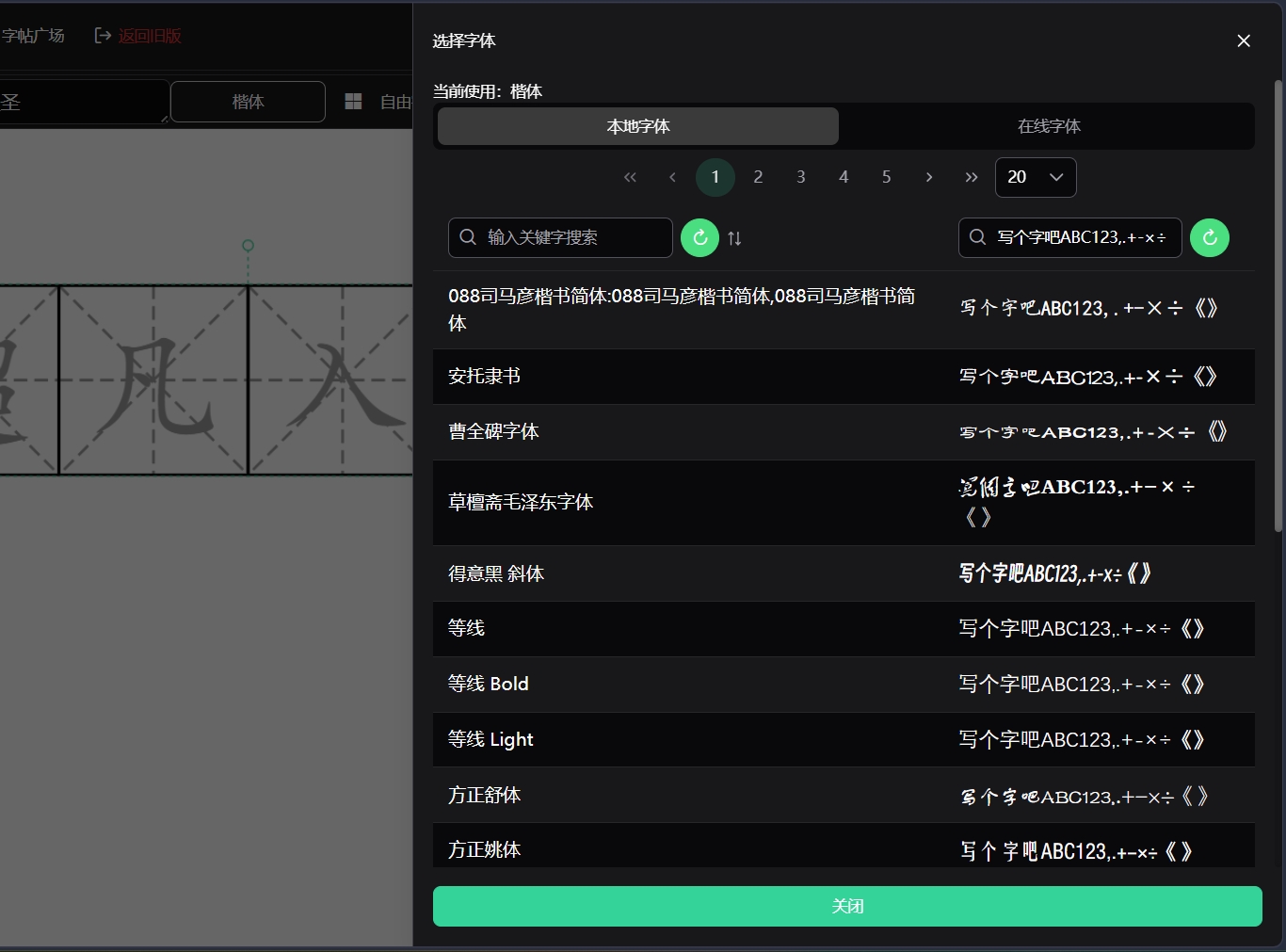Image resolution: width=1286 pixels, height=952 pixels.
Task: Open the page size dropdown showing 20
Action: point(1035,177)
